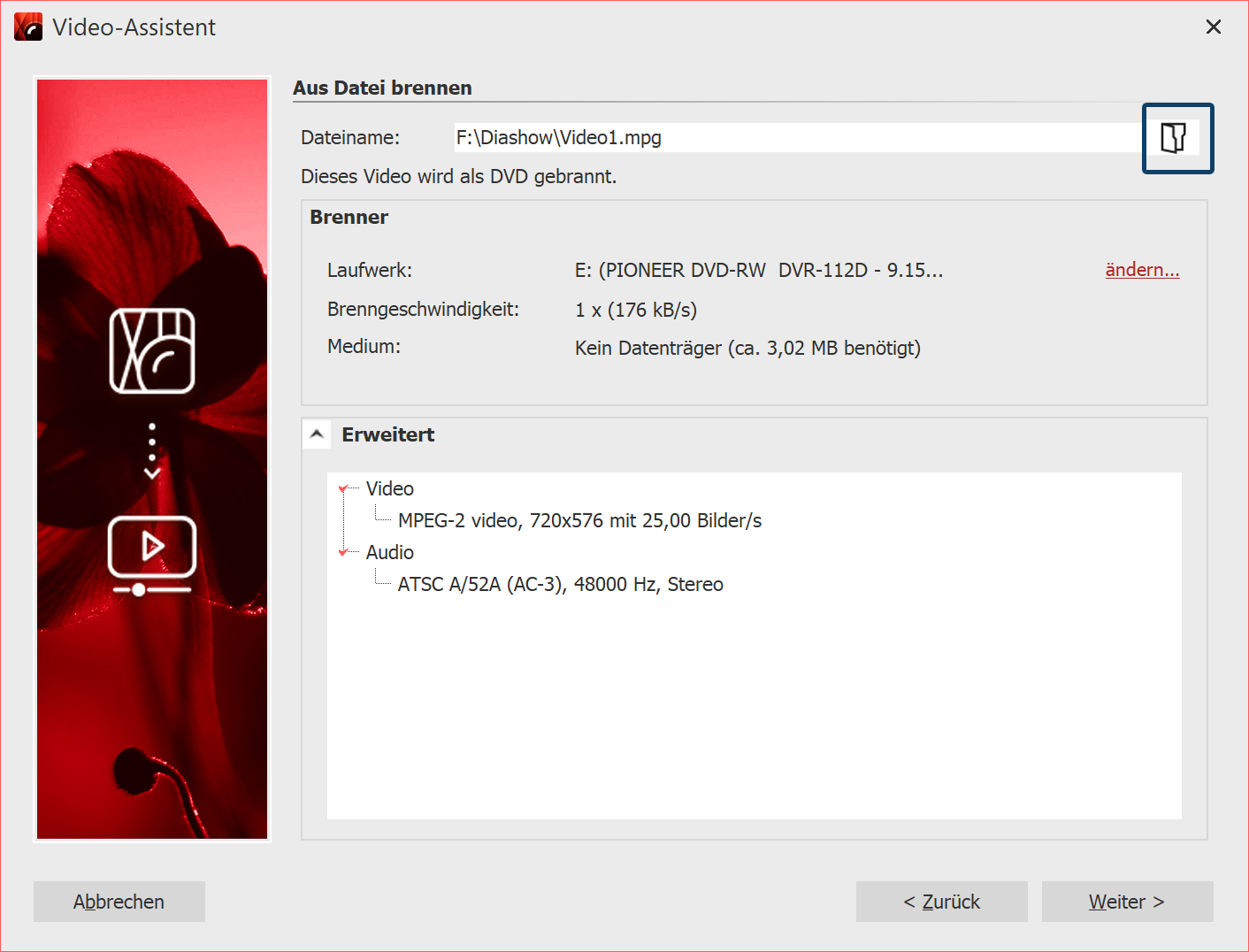This screenshot has height=952, width=1249.
Task: Click the video player icon in side banner
Action: [152, 555]
